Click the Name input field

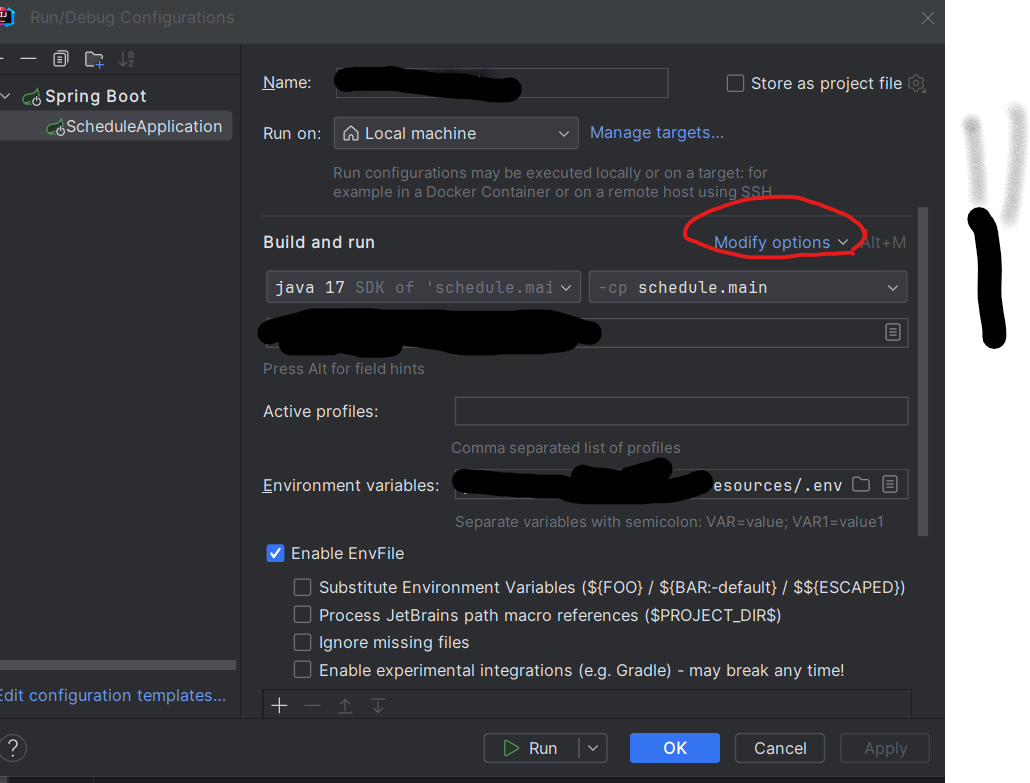coord(502,83)
